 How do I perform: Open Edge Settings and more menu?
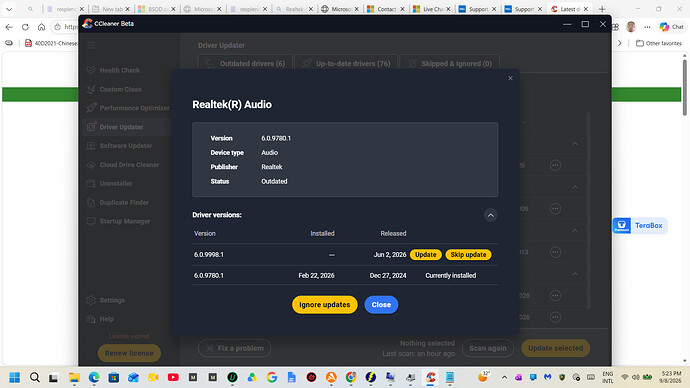647,27
